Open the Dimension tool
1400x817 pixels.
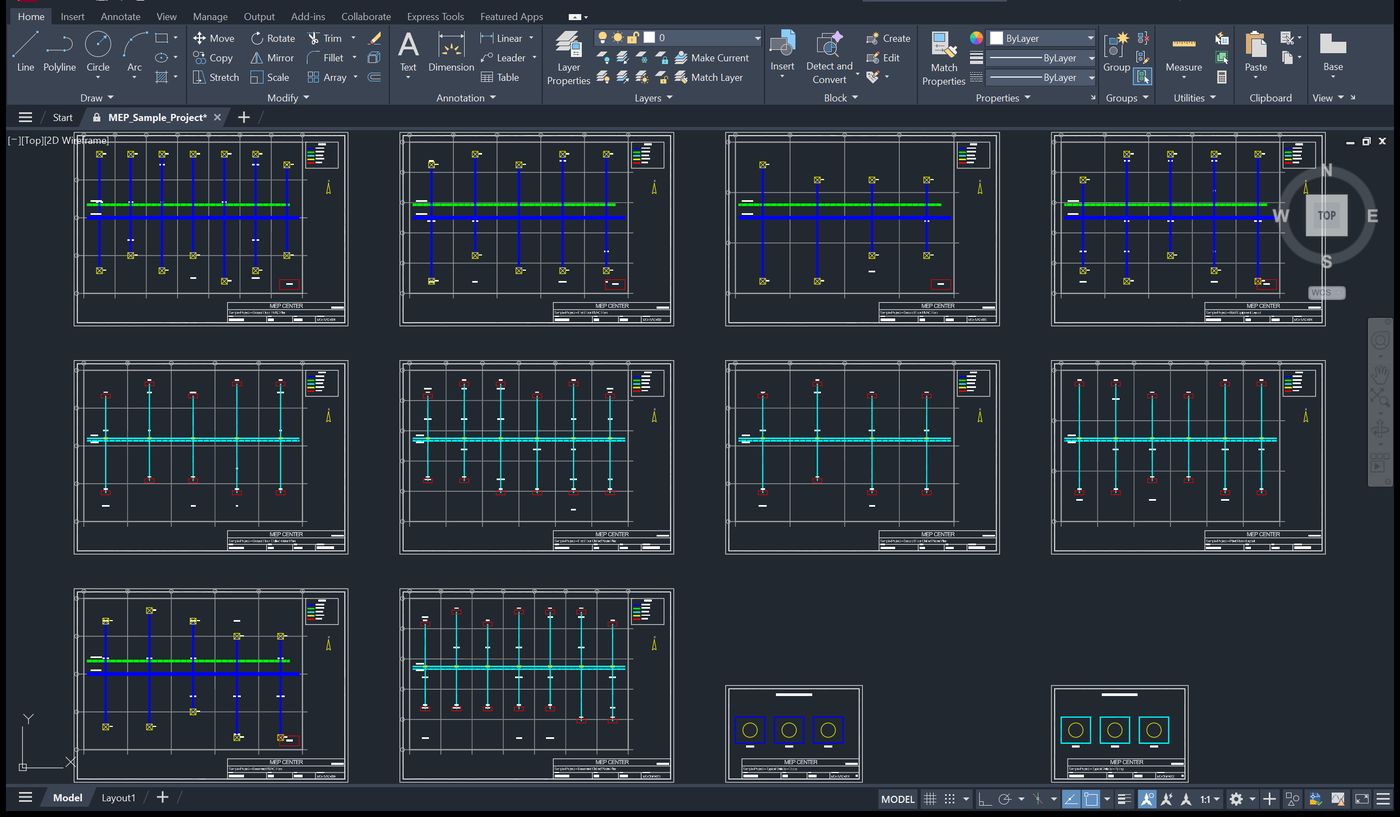pos(451,52)
